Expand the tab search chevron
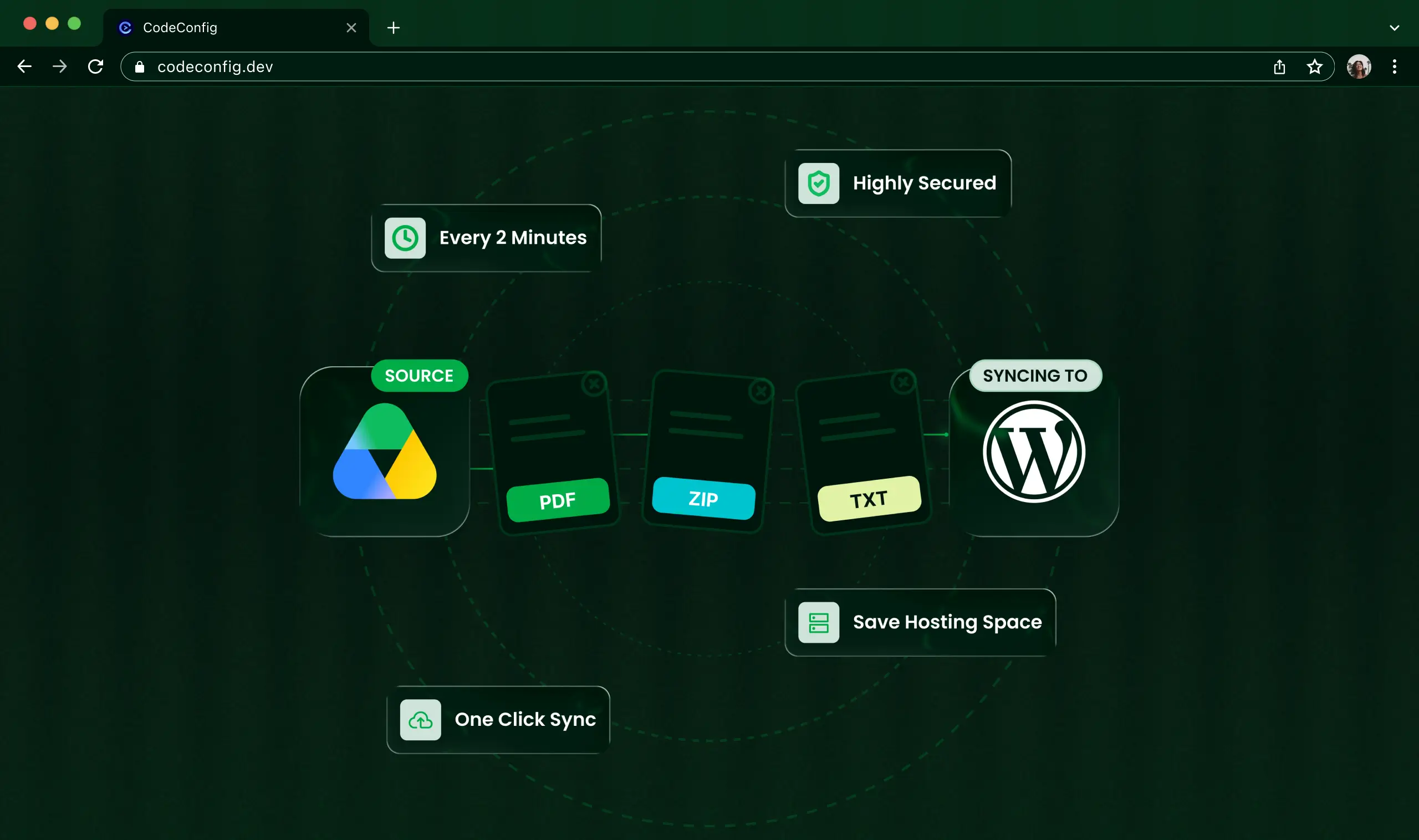1419x840 pixels. tap(1395, 28)
